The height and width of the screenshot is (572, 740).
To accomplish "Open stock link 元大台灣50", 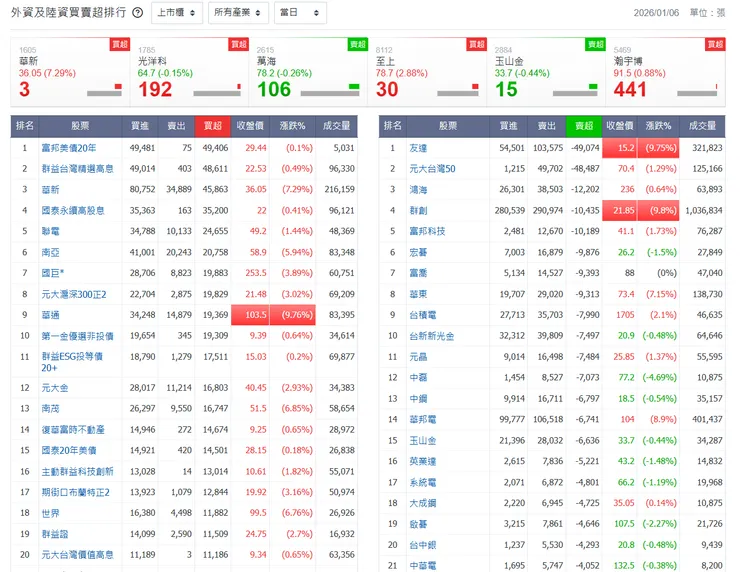I will click(432, 169).
